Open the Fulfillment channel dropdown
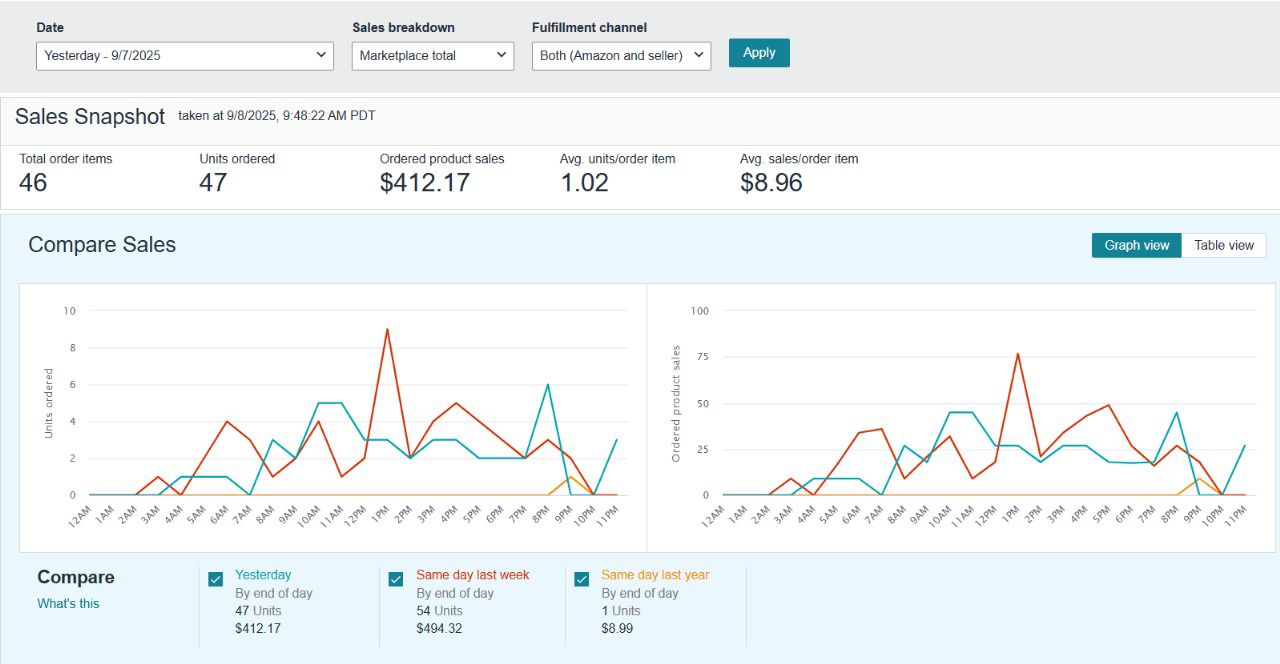This screenshot has width=1280, height=664. tap(621, 56)
